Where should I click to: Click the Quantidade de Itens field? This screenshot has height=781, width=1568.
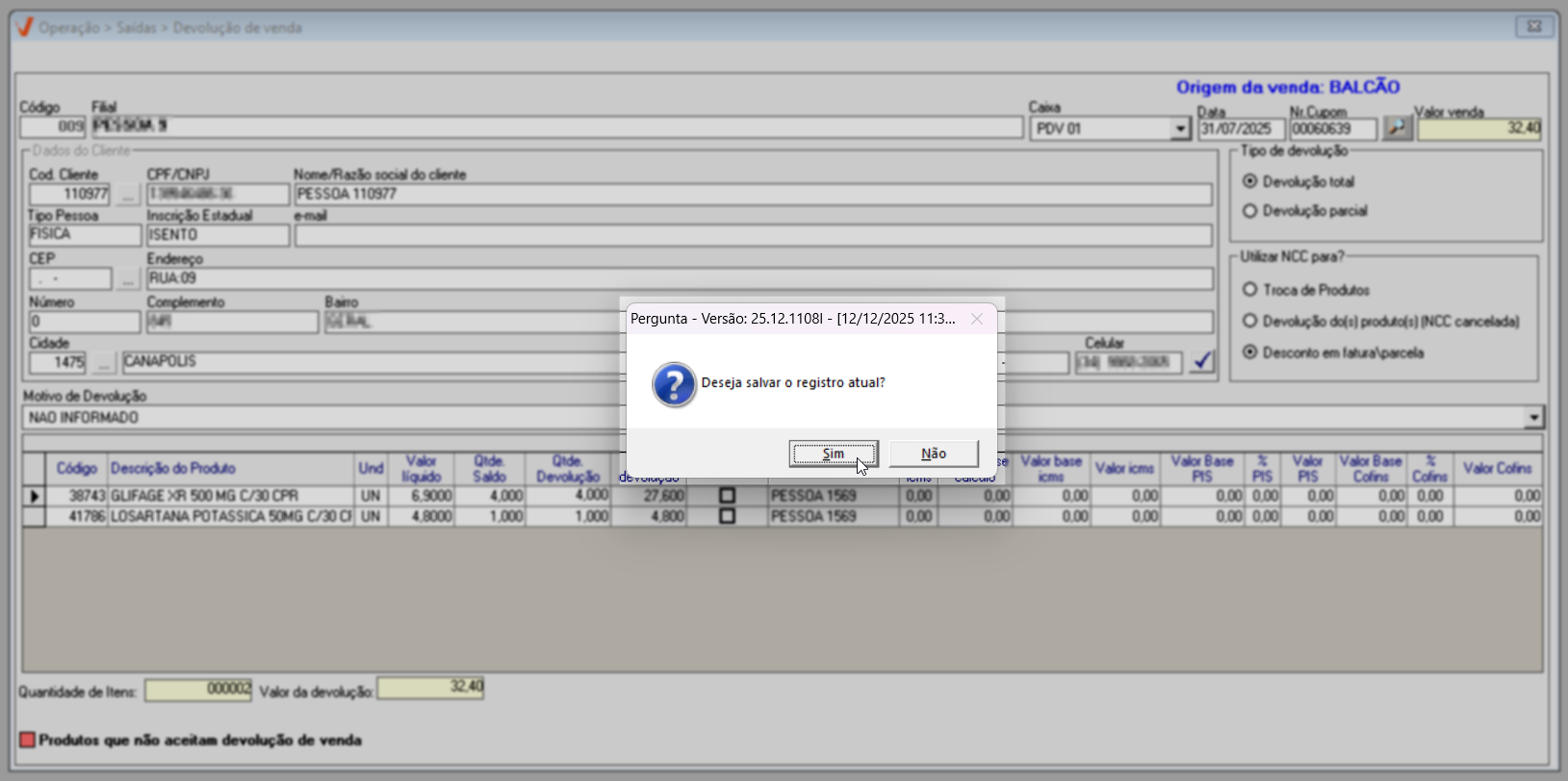tap(198, 690)
